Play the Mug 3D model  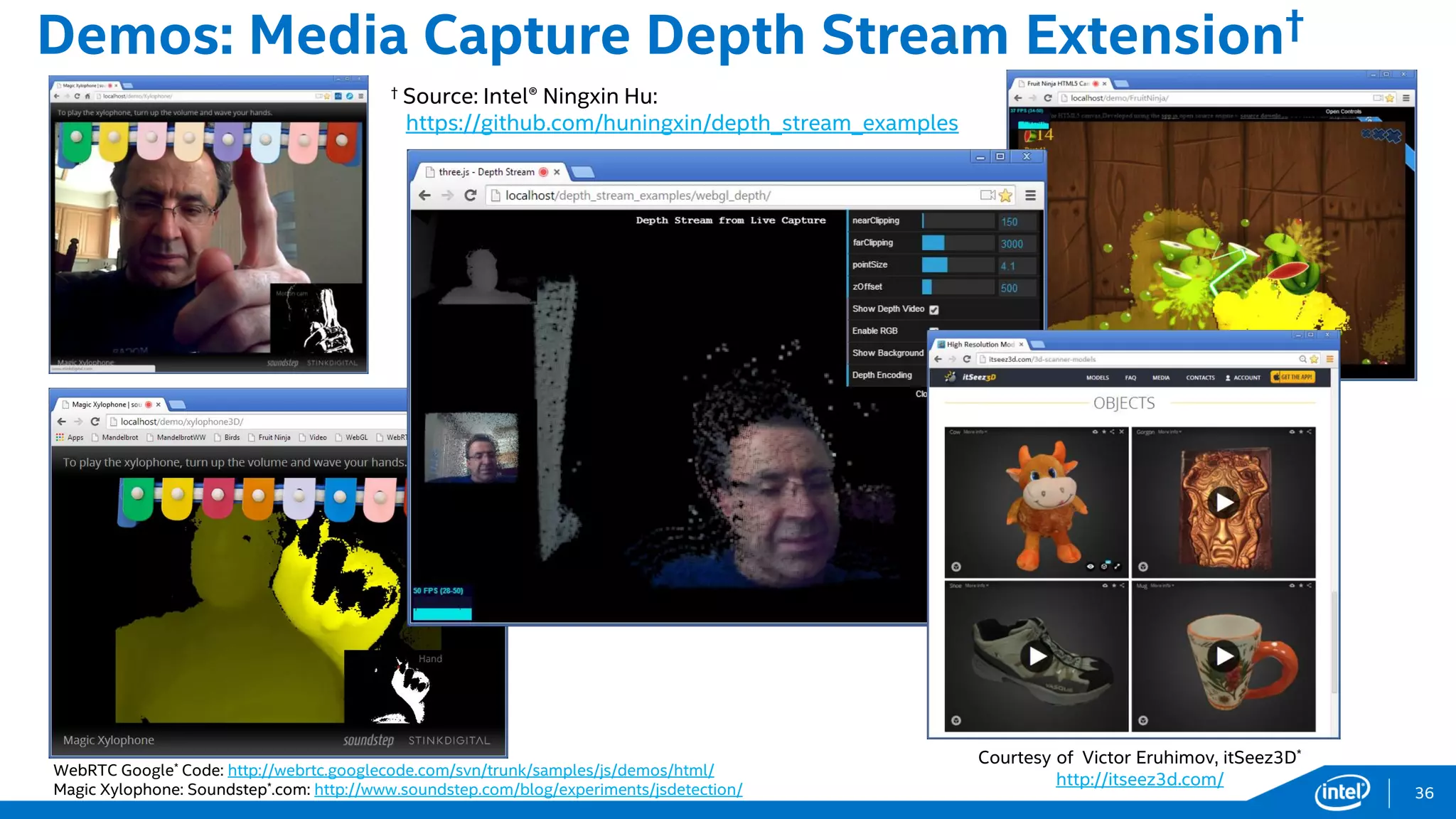click(x=1224, y=656)
